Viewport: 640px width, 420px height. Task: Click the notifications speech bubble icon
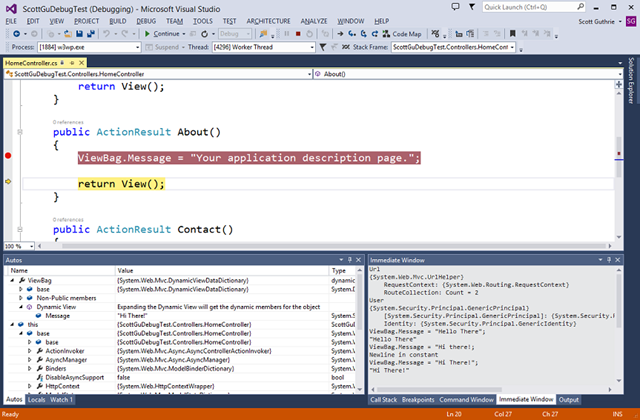(x=455, y=7)
